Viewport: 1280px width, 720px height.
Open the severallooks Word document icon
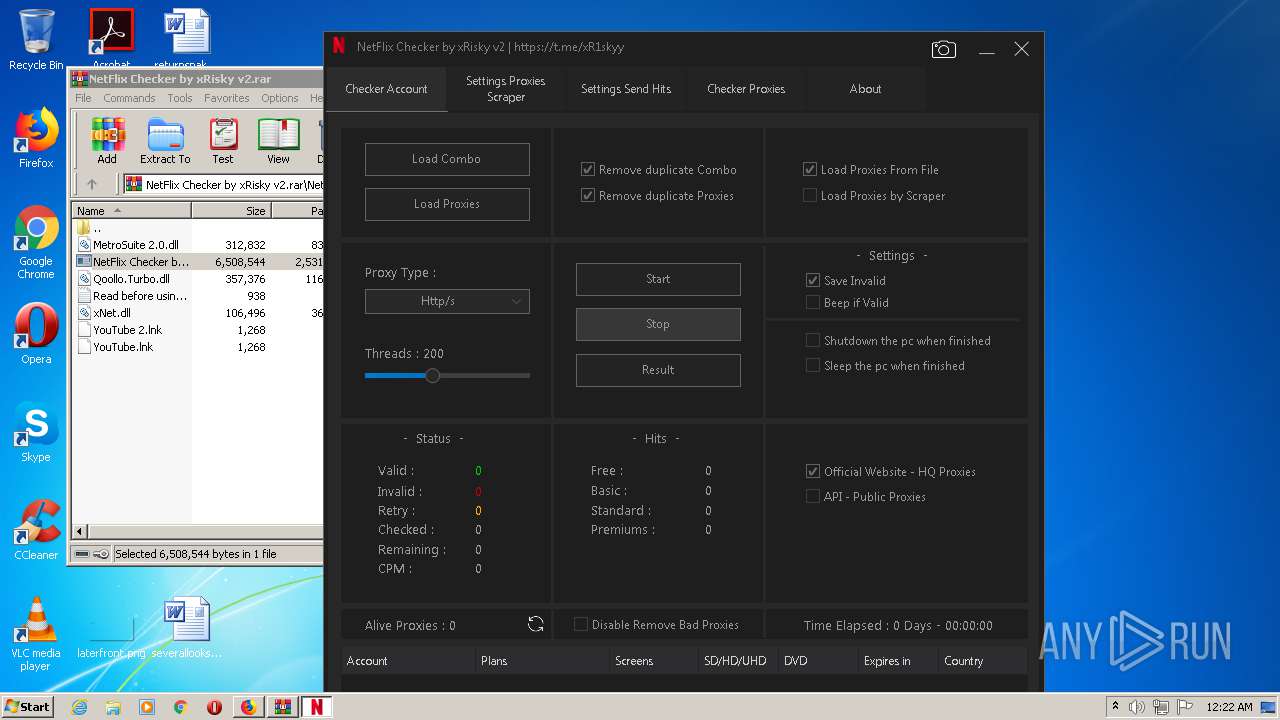186,628
